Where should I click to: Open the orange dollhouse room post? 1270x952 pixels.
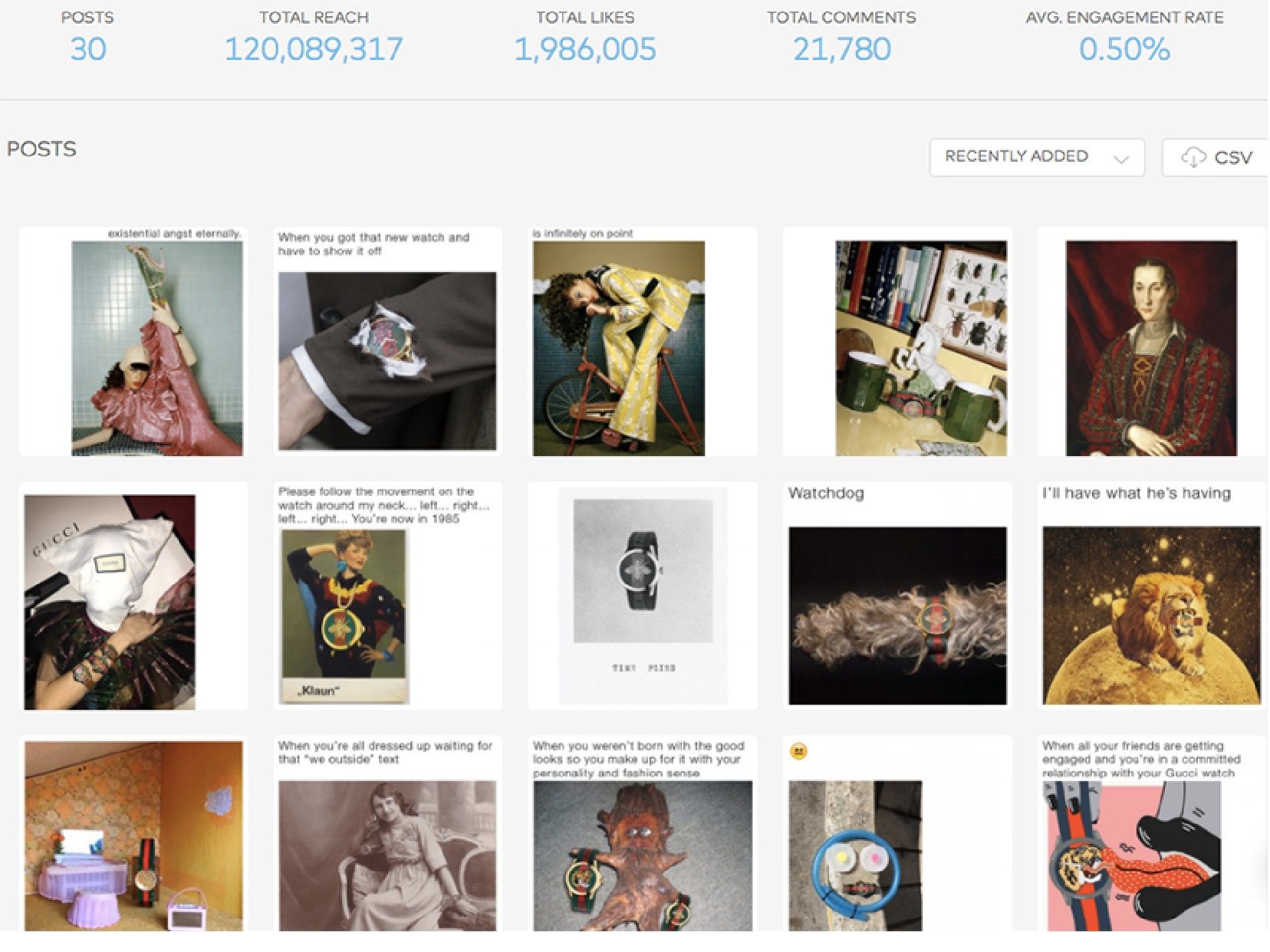coord(133,834)
